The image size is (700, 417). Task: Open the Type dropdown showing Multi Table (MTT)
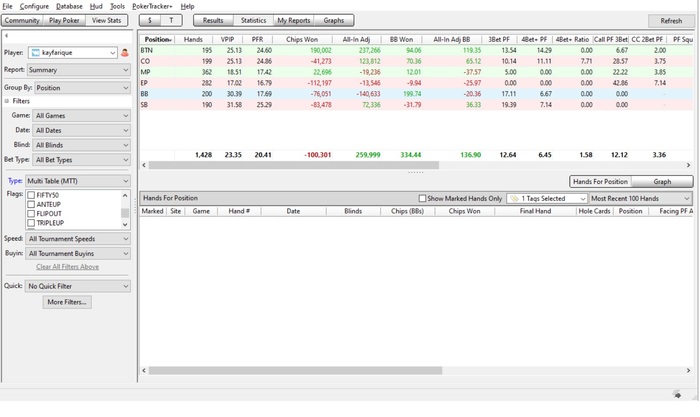[x=78, y=181]
